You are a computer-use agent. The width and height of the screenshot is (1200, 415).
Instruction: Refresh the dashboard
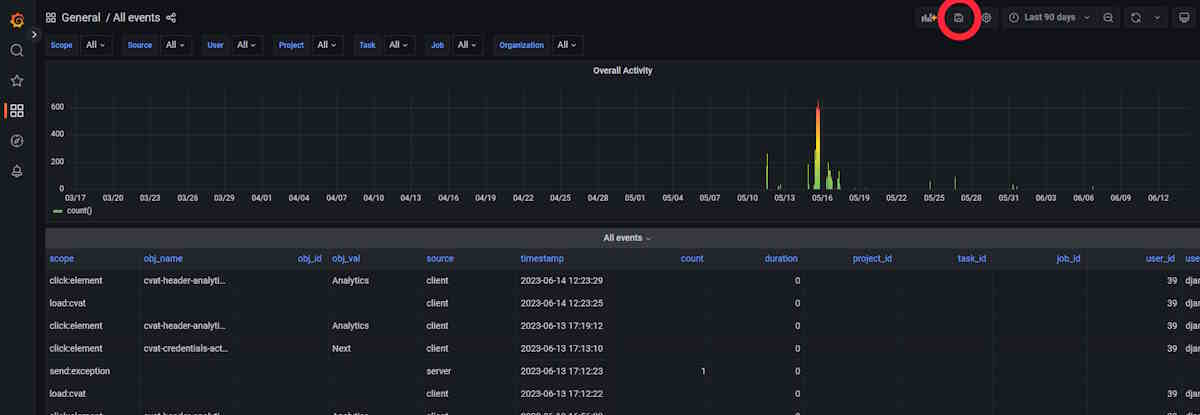pyautogui.click(x=1136, y=18)
